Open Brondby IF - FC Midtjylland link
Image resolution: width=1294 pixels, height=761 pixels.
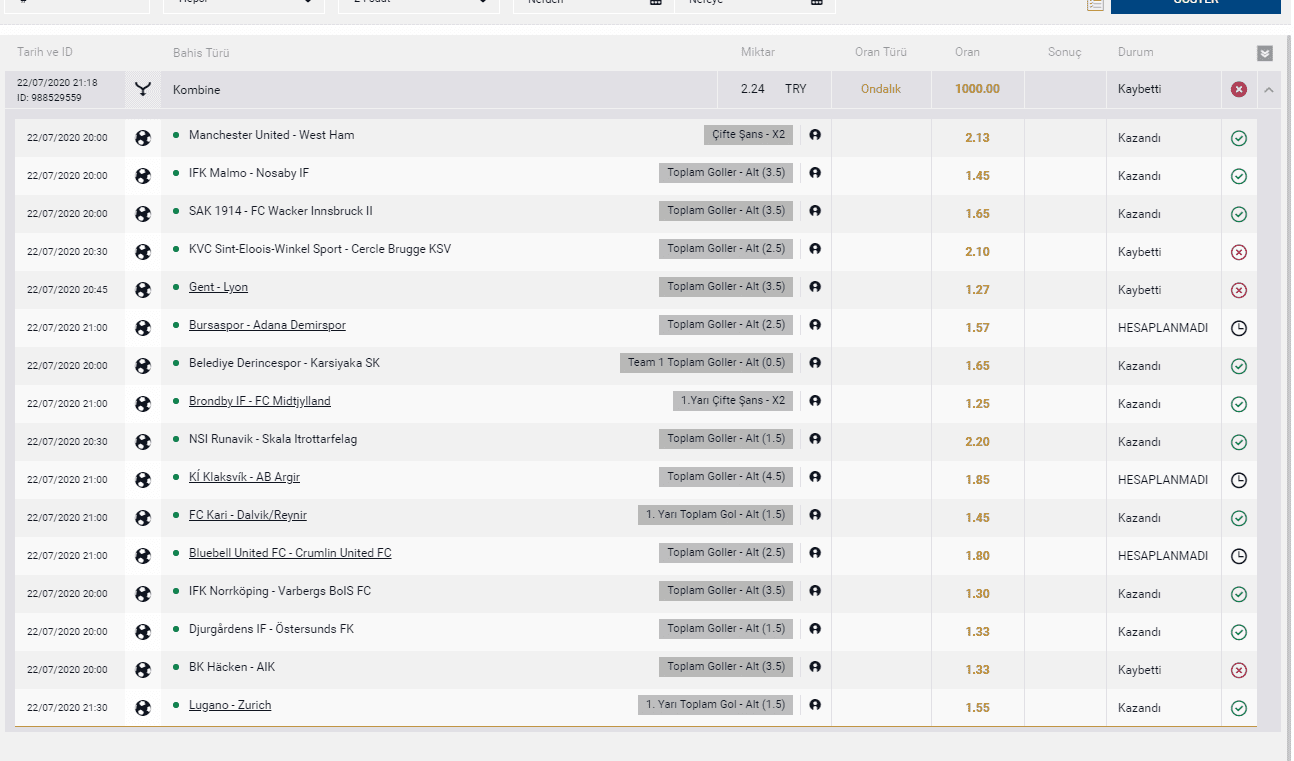point(260,401)
